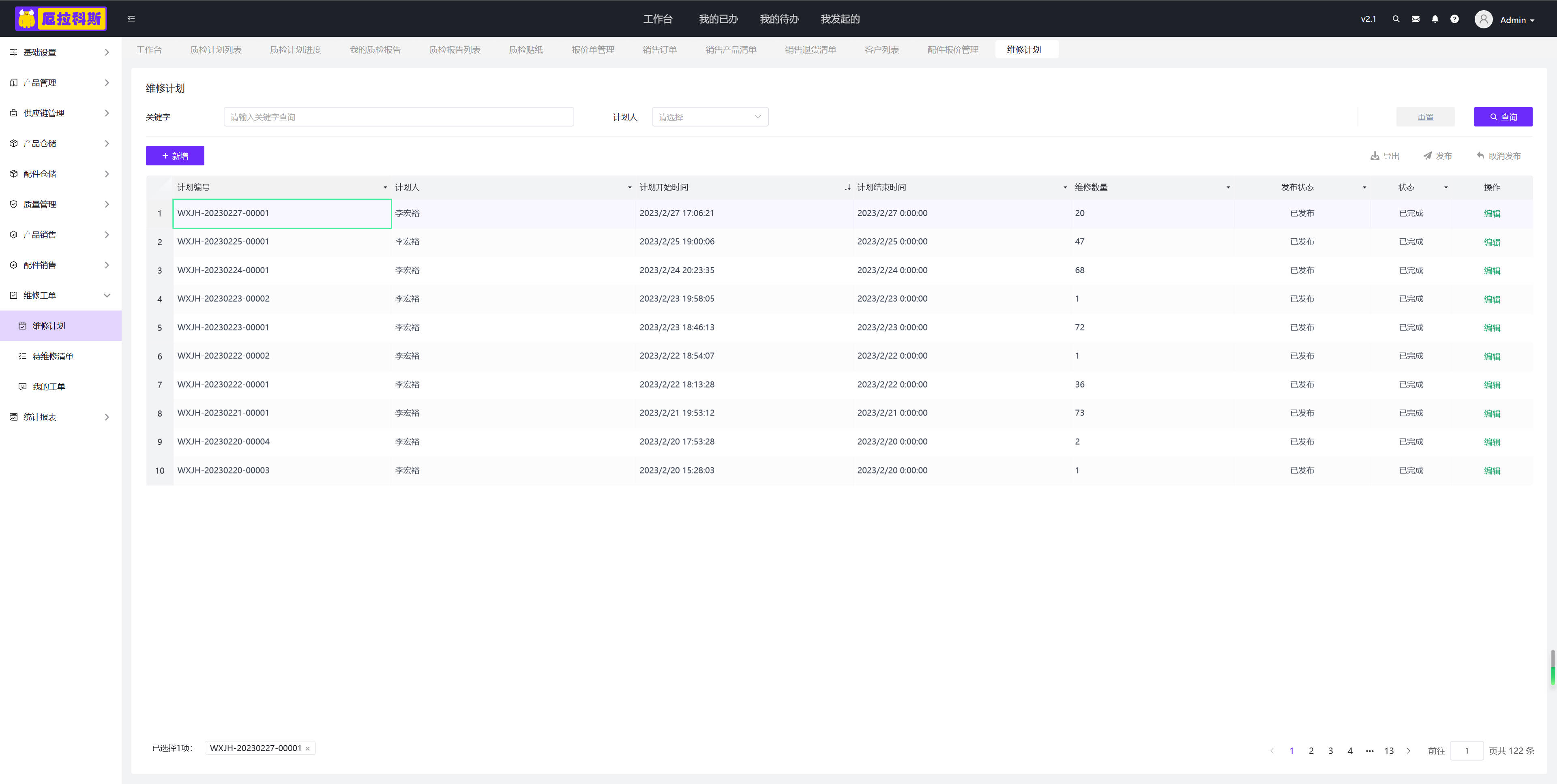
Task: Open 待维修清单 in sidebar
Action: [x=53, y=357]
